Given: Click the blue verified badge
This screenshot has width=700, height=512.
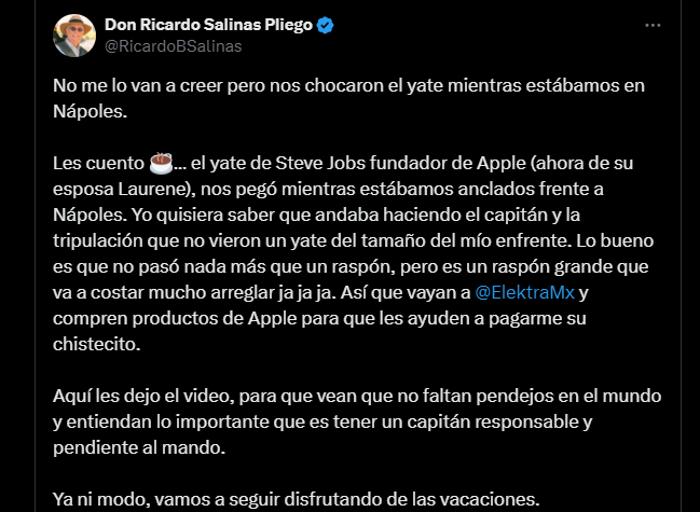Looking at the screenshot, I should click(x=325, y=25).
